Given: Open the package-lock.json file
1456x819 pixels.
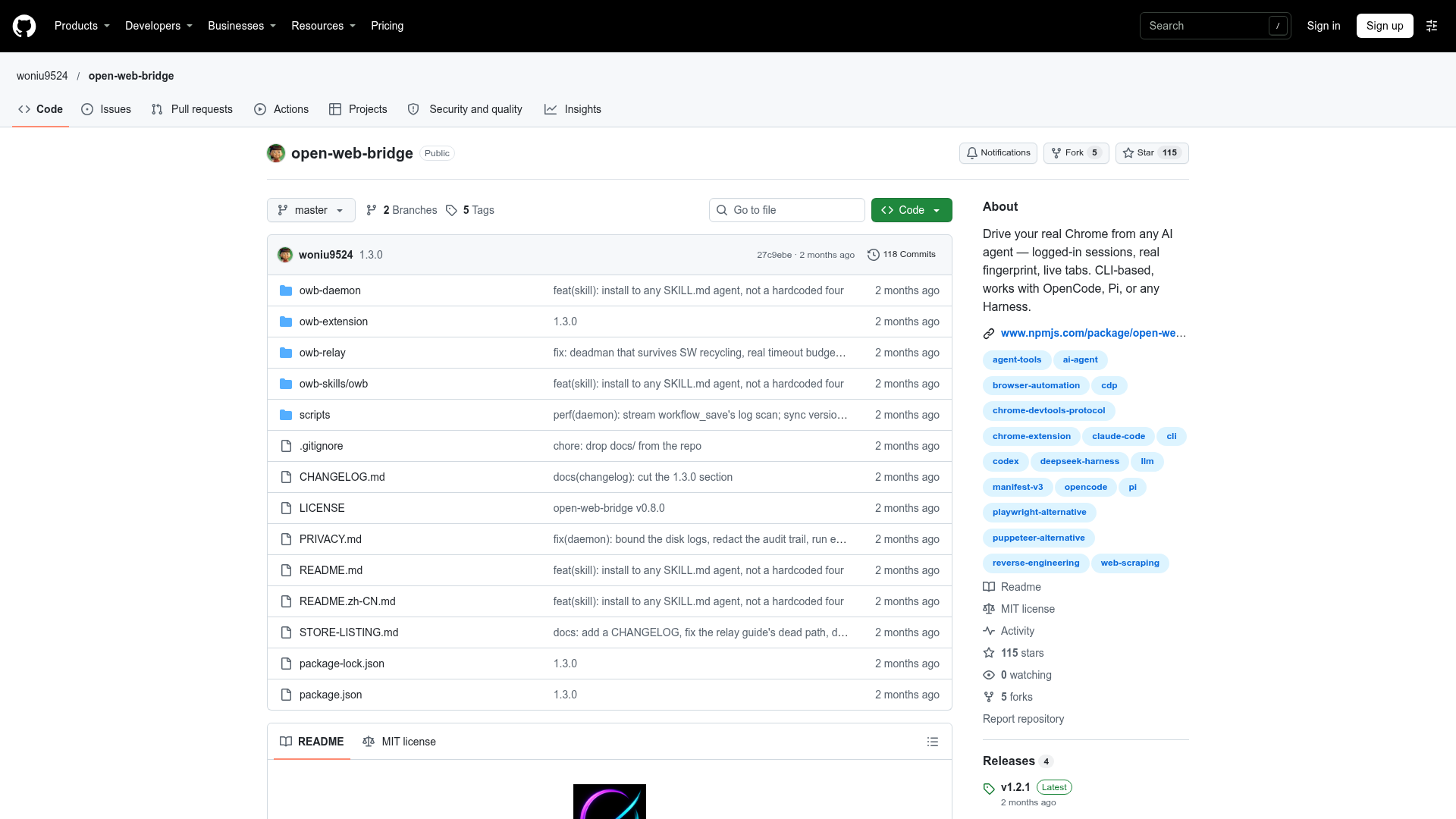Looking at the screenshot, I should (342, 664).
